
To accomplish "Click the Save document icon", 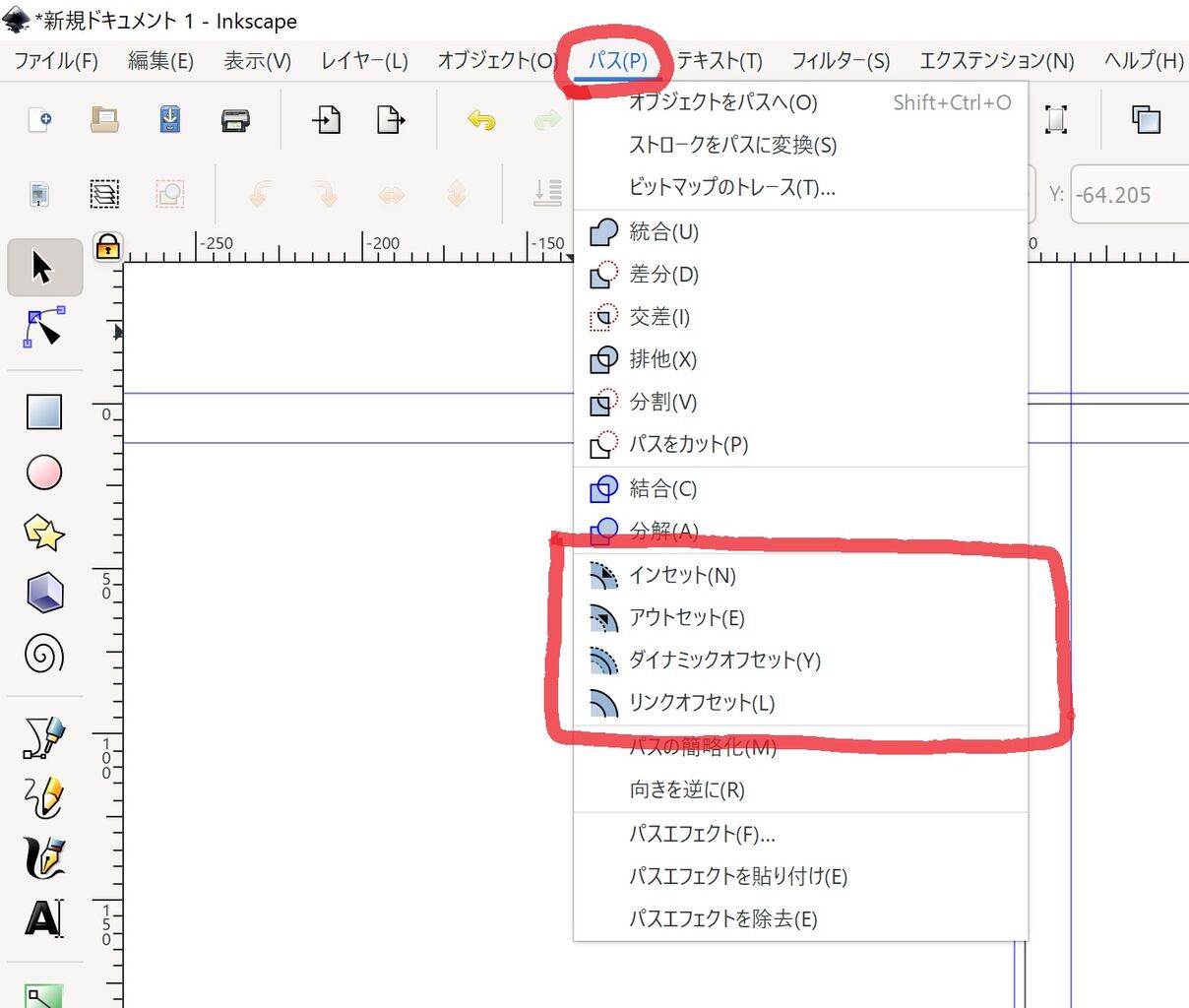I will pyautogui.click(x=167, y=119).
